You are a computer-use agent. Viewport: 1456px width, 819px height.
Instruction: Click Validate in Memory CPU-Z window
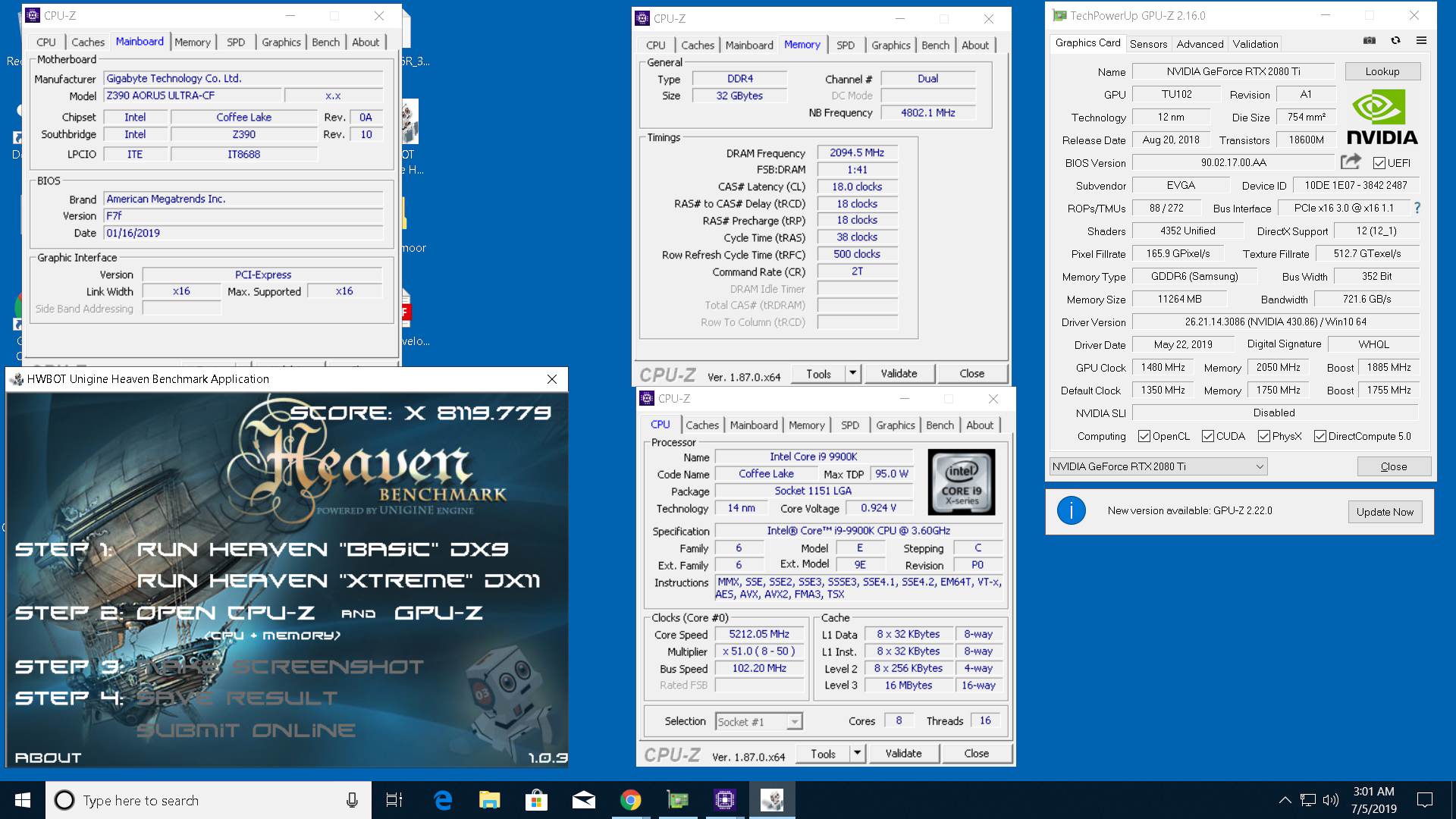click(x=899, y=373)
